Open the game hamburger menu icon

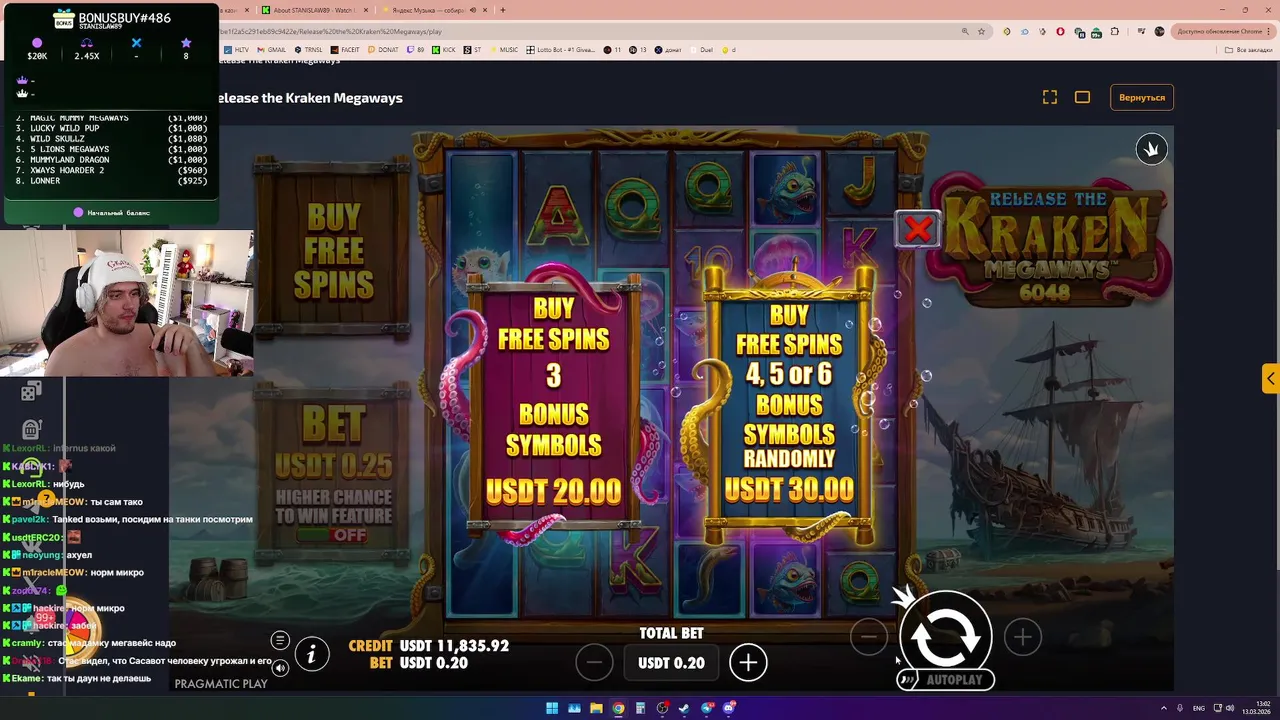click(x=280, y=640)
